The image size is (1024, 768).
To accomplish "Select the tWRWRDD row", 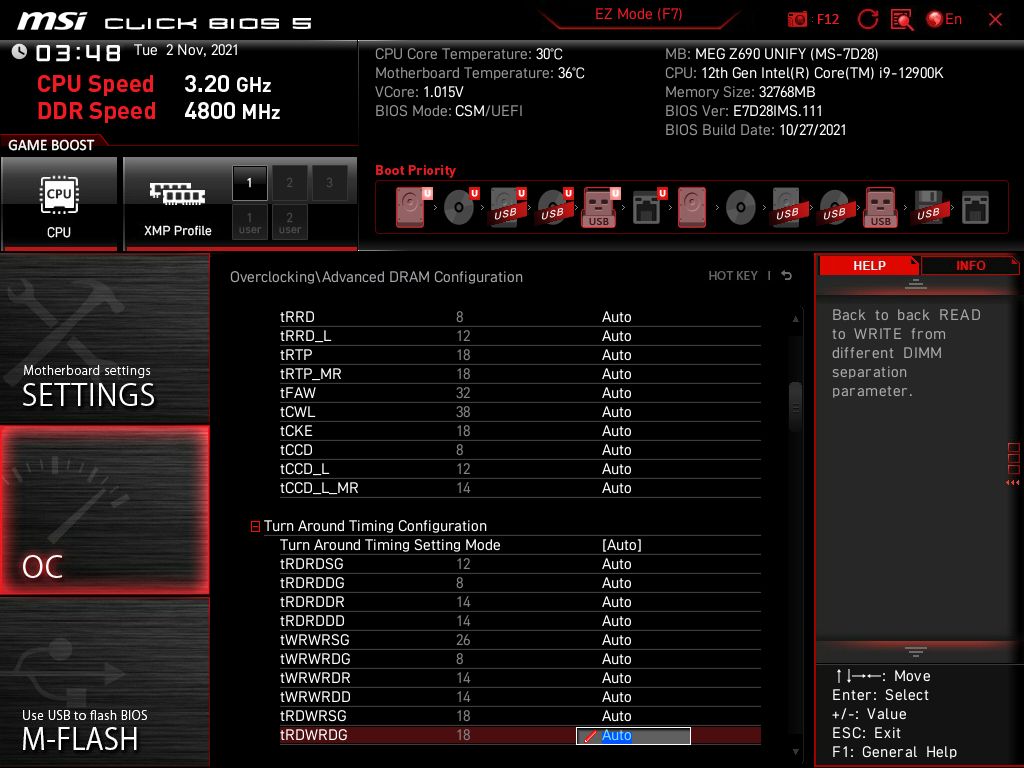I will point(520,697).
